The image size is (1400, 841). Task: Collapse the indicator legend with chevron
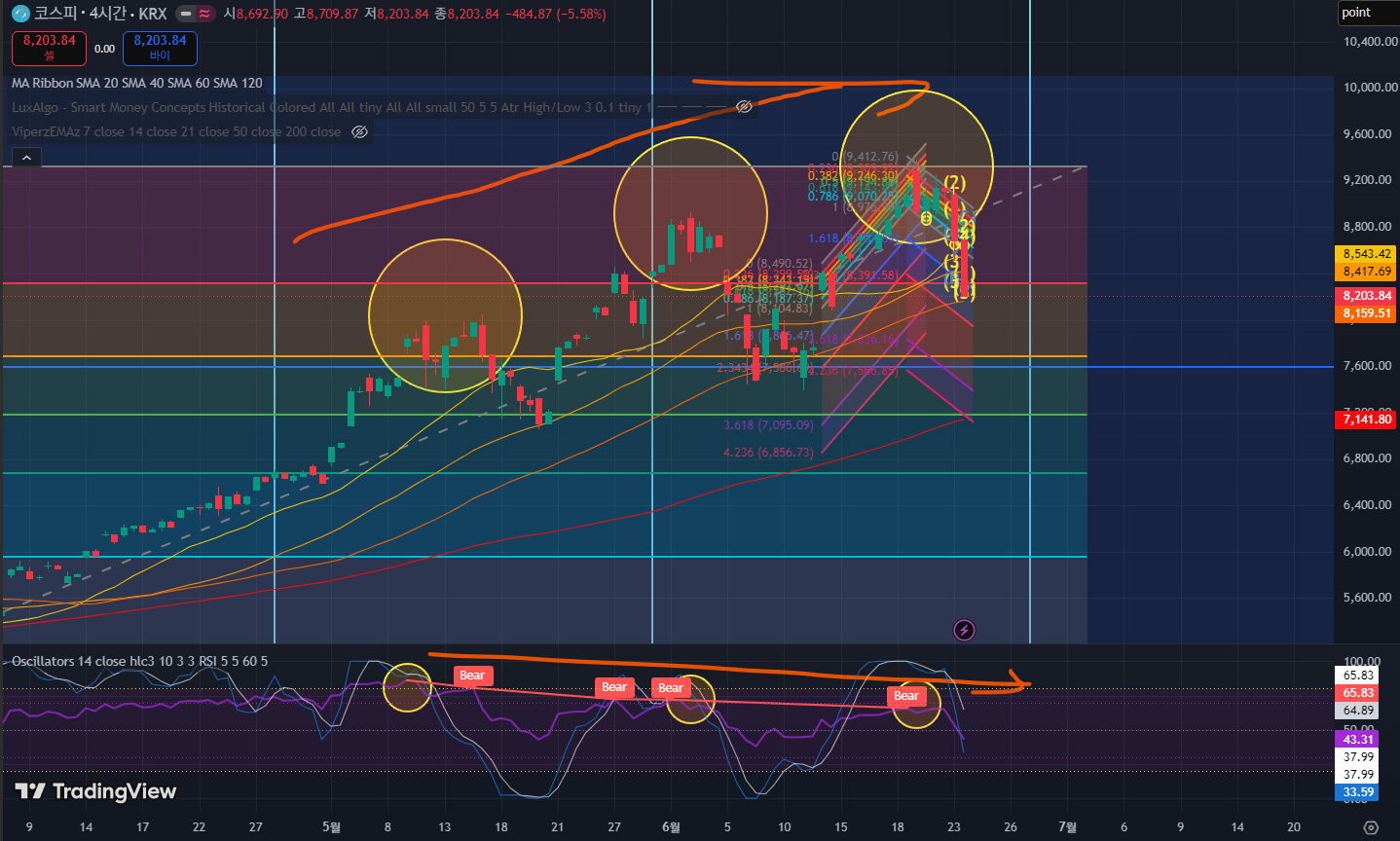pos(26,157)
